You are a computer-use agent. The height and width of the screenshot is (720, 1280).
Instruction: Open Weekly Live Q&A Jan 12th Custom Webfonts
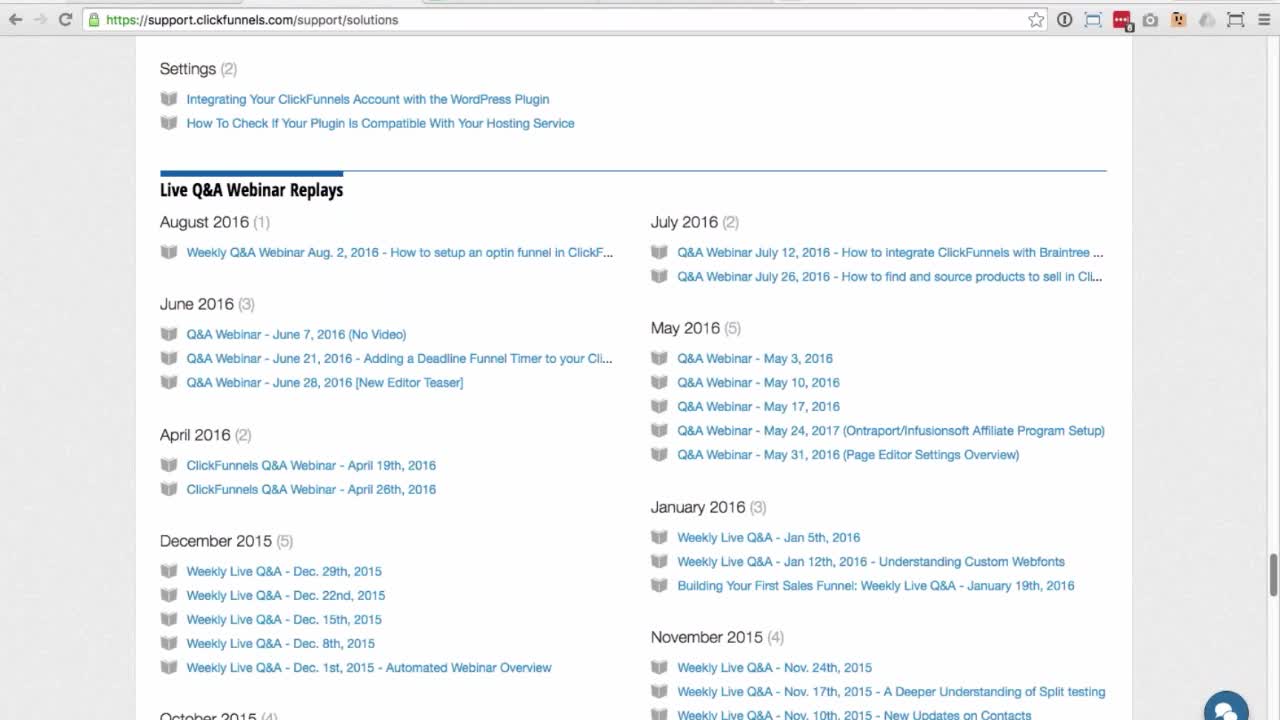[871, 561]
